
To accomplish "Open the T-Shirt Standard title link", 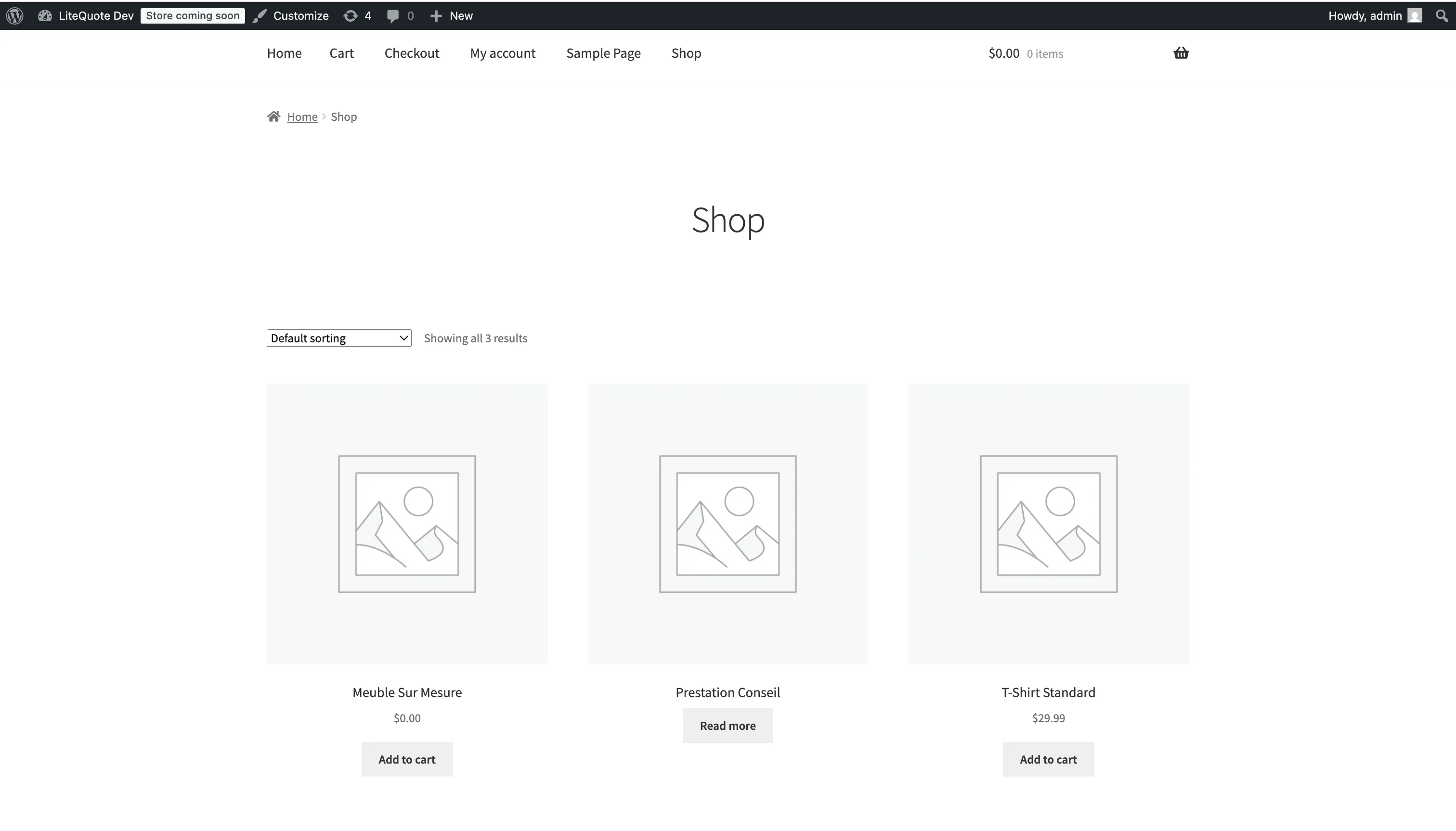I will 1049,692.
